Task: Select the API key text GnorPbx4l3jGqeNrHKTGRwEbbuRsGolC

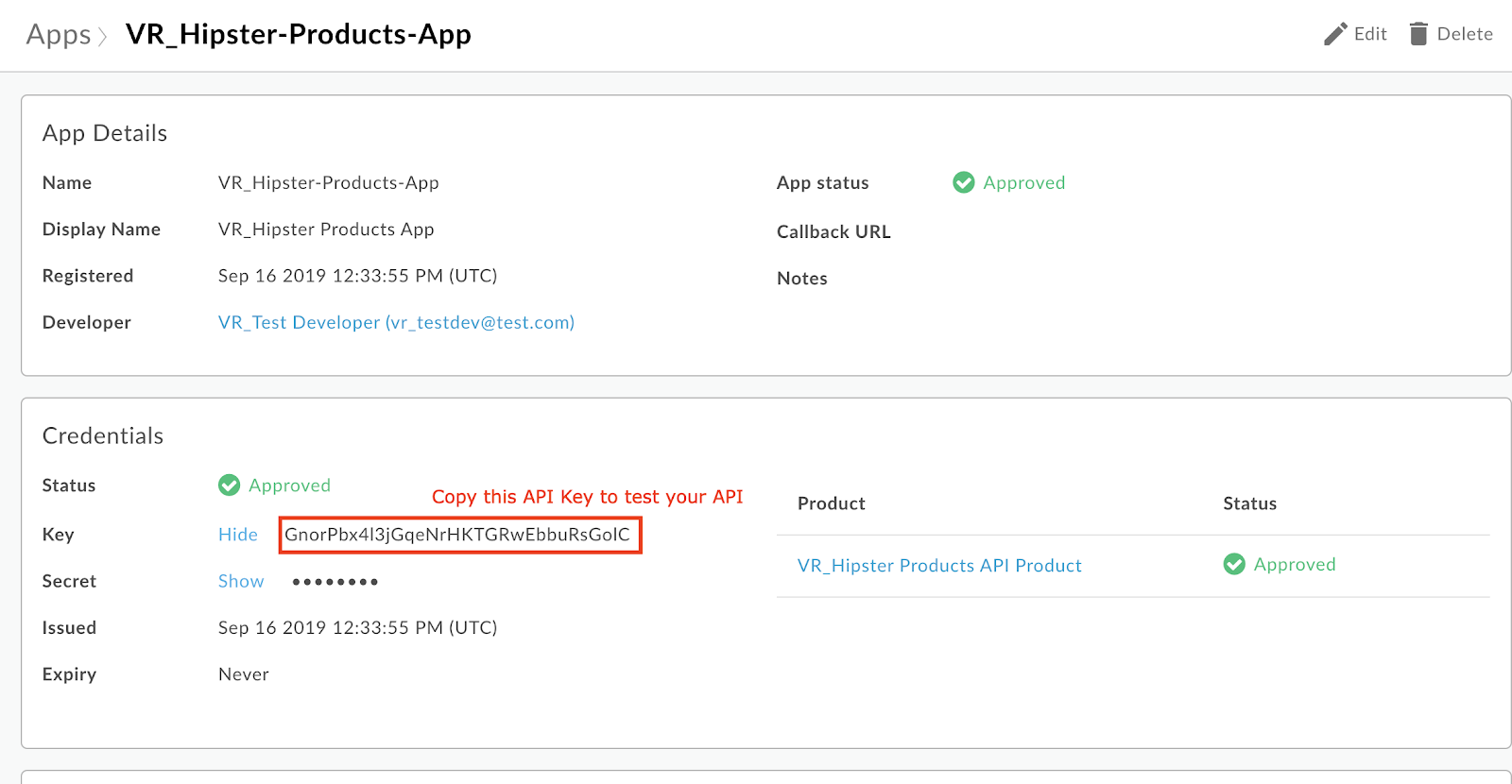Action: click(457, 535)
